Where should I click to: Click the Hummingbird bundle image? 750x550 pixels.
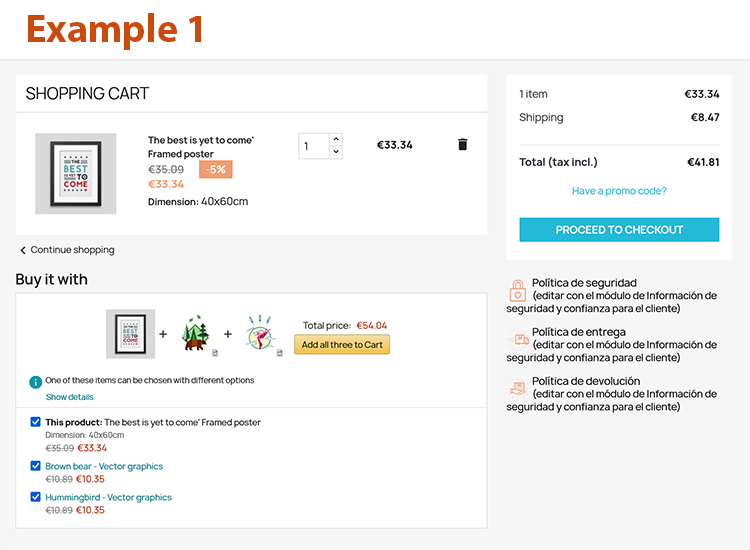260,334
